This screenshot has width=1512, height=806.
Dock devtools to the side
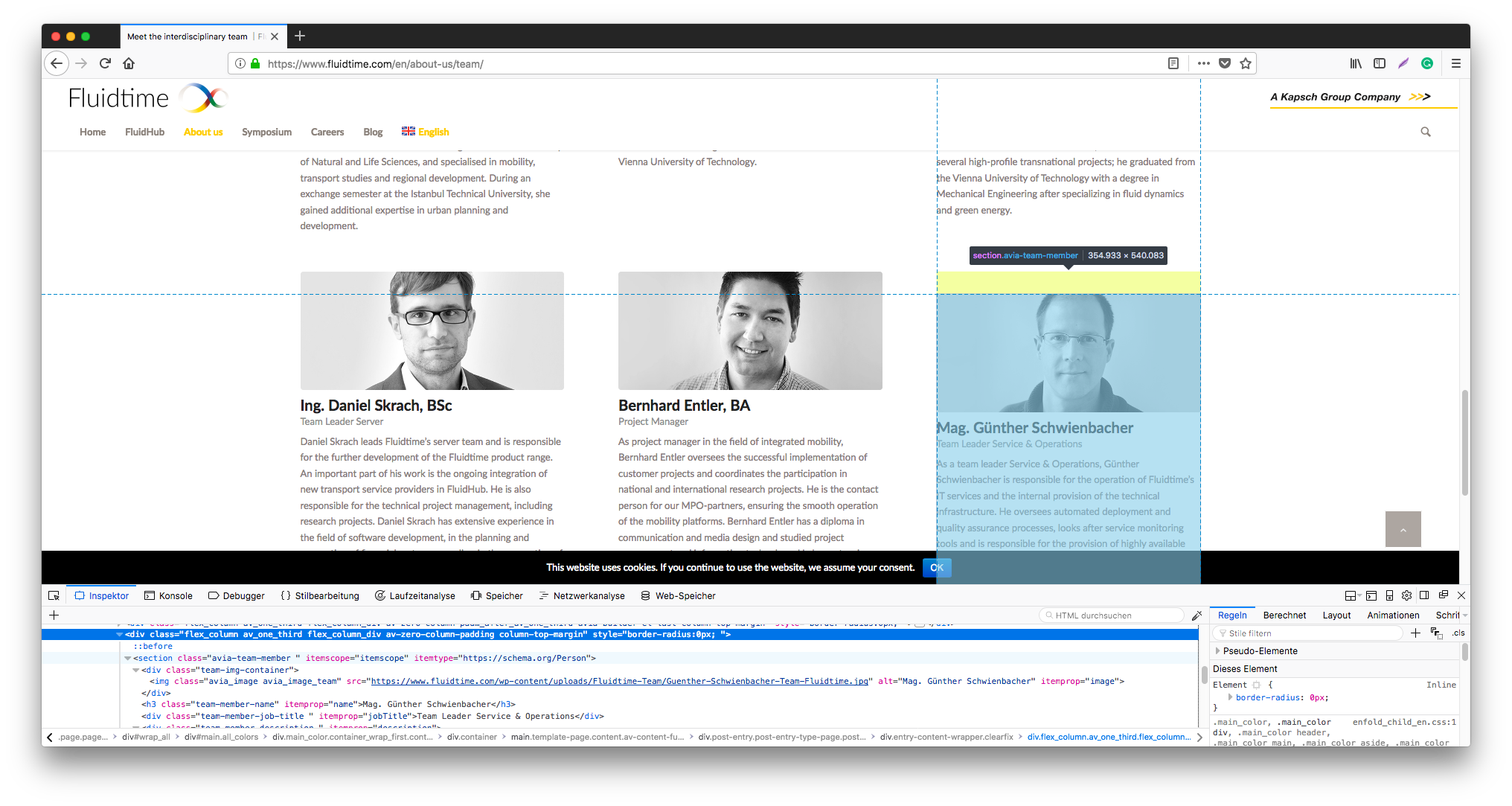(x=1424, y=595)
